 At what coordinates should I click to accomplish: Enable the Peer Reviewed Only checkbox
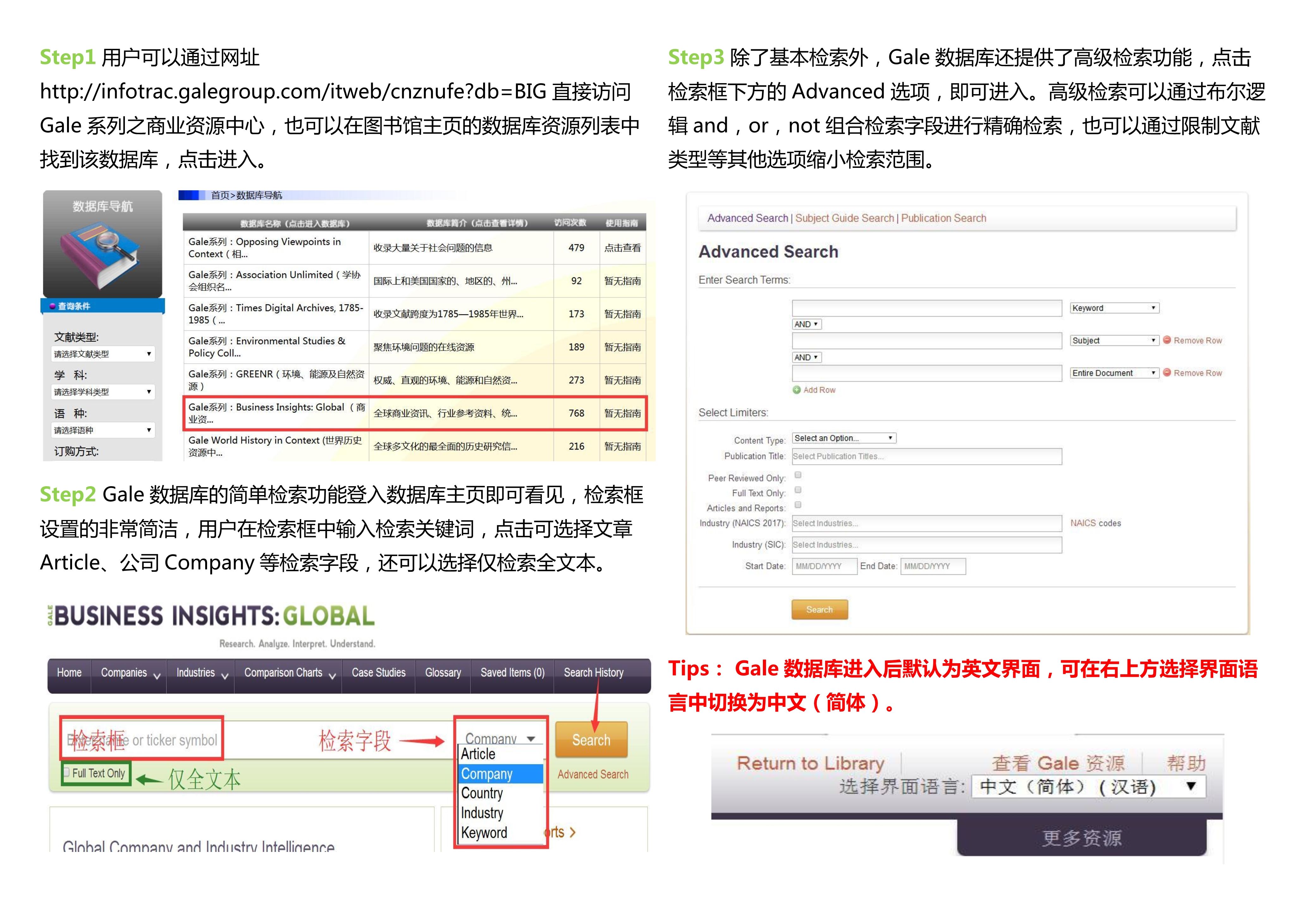pyautogui.click(x=798, y=475)
